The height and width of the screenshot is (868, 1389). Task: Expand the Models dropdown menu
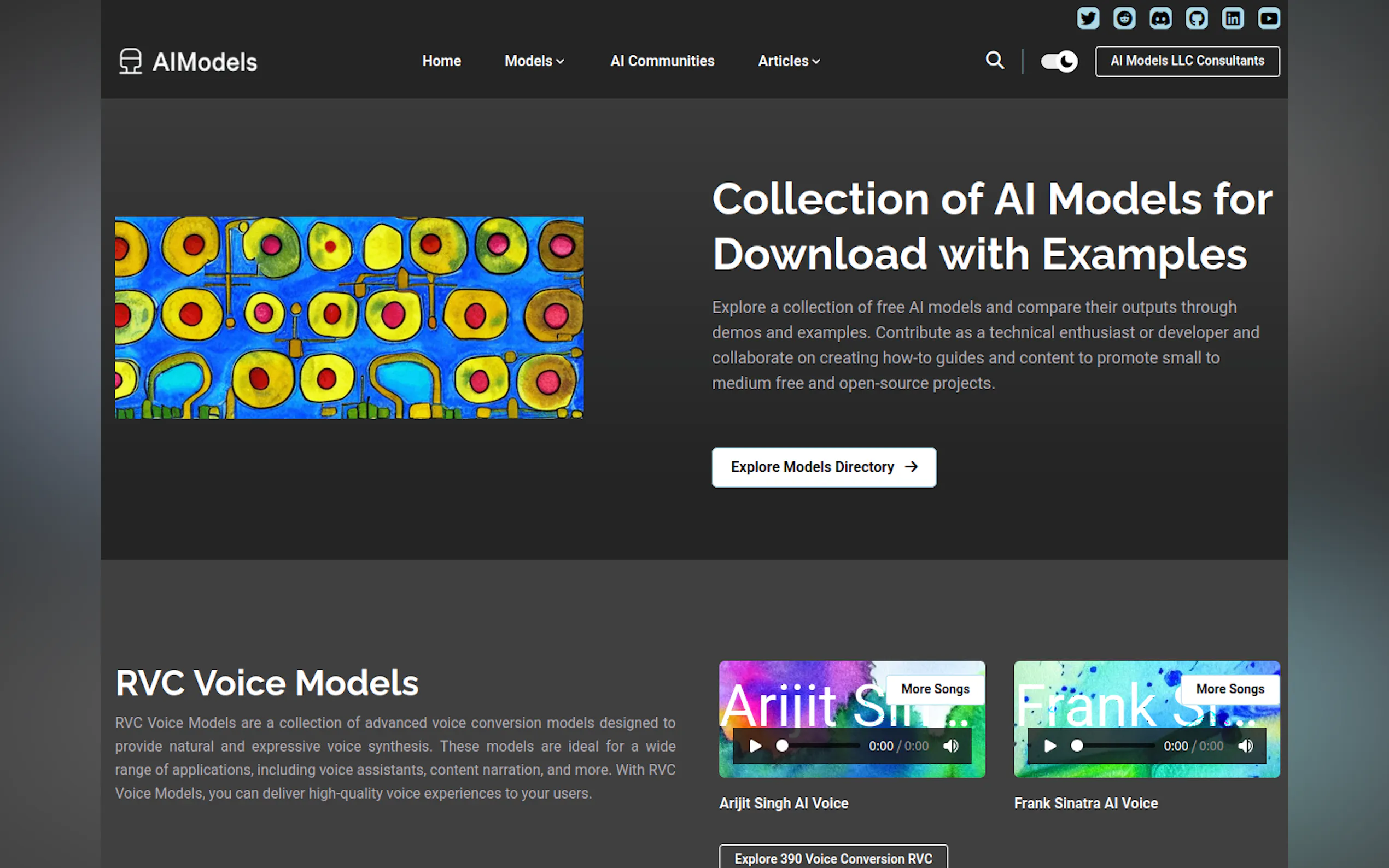pyautogui.click(x=534, y=61)
